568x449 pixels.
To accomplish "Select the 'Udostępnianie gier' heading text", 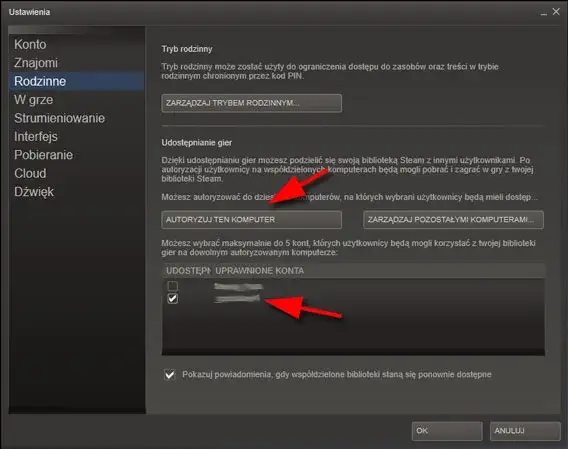I will point(197,143).
